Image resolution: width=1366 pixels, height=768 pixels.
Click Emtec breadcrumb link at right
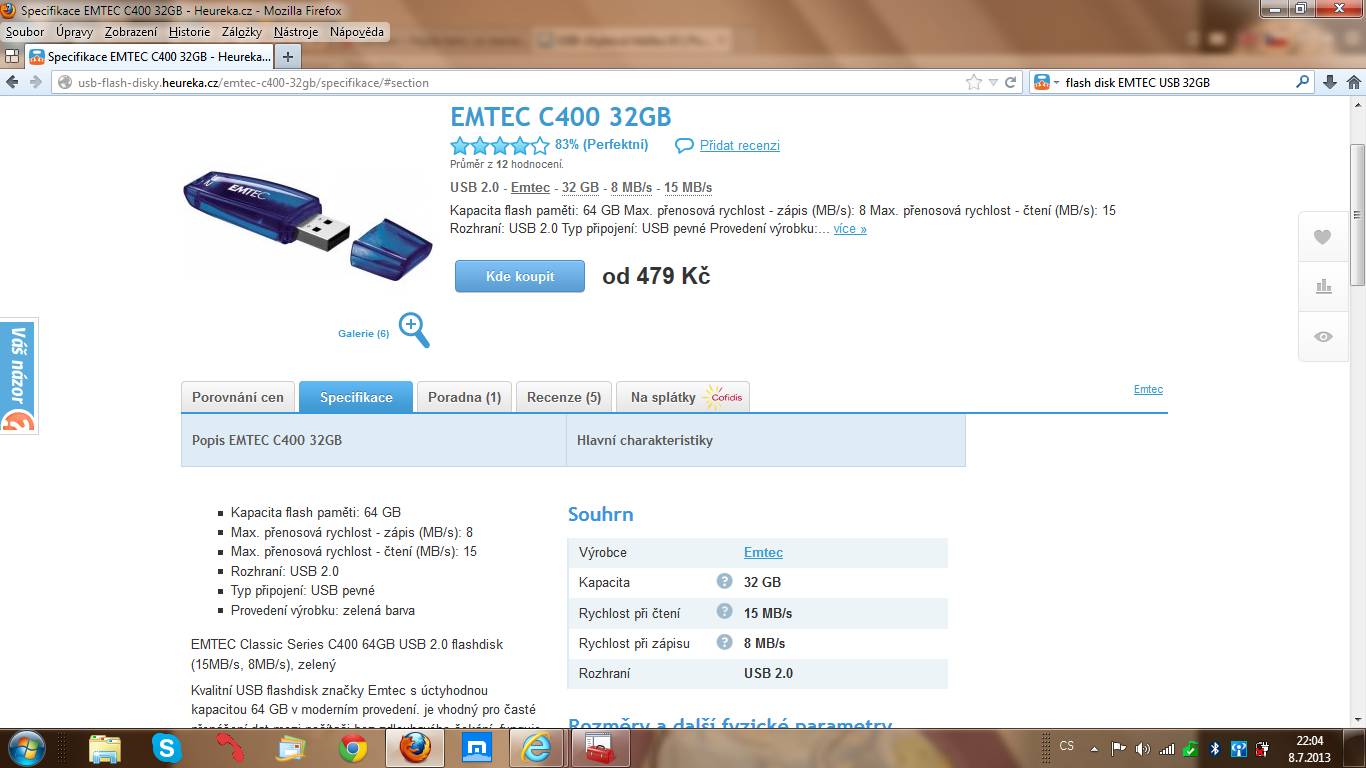point(1148,389)
